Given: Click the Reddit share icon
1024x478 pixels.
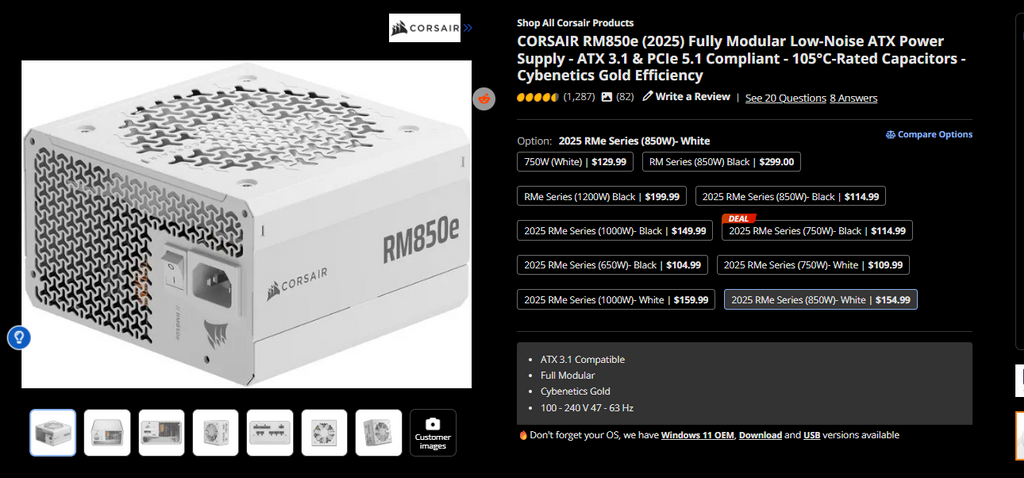Looking at the screenshot, I should (x=484, y=99).
